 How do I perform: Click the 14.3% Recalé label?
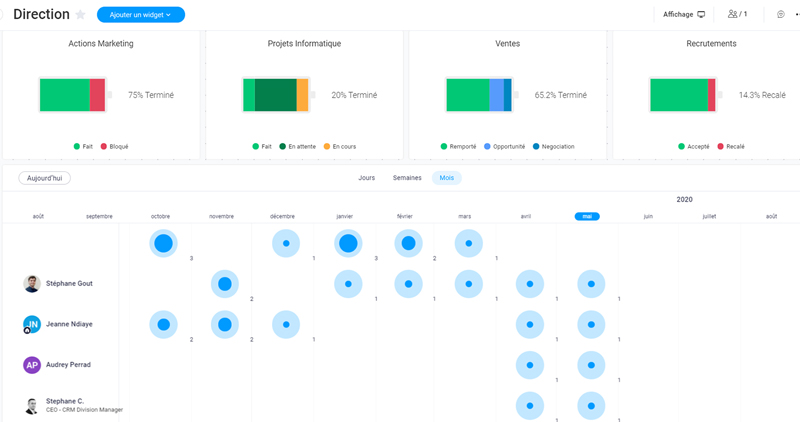(762, 95)
